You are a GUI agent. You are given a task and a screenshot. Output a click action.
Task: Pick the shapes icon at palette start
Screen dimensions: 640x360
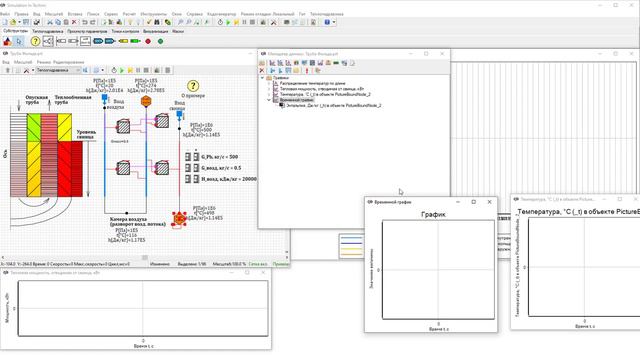point(7,41)
